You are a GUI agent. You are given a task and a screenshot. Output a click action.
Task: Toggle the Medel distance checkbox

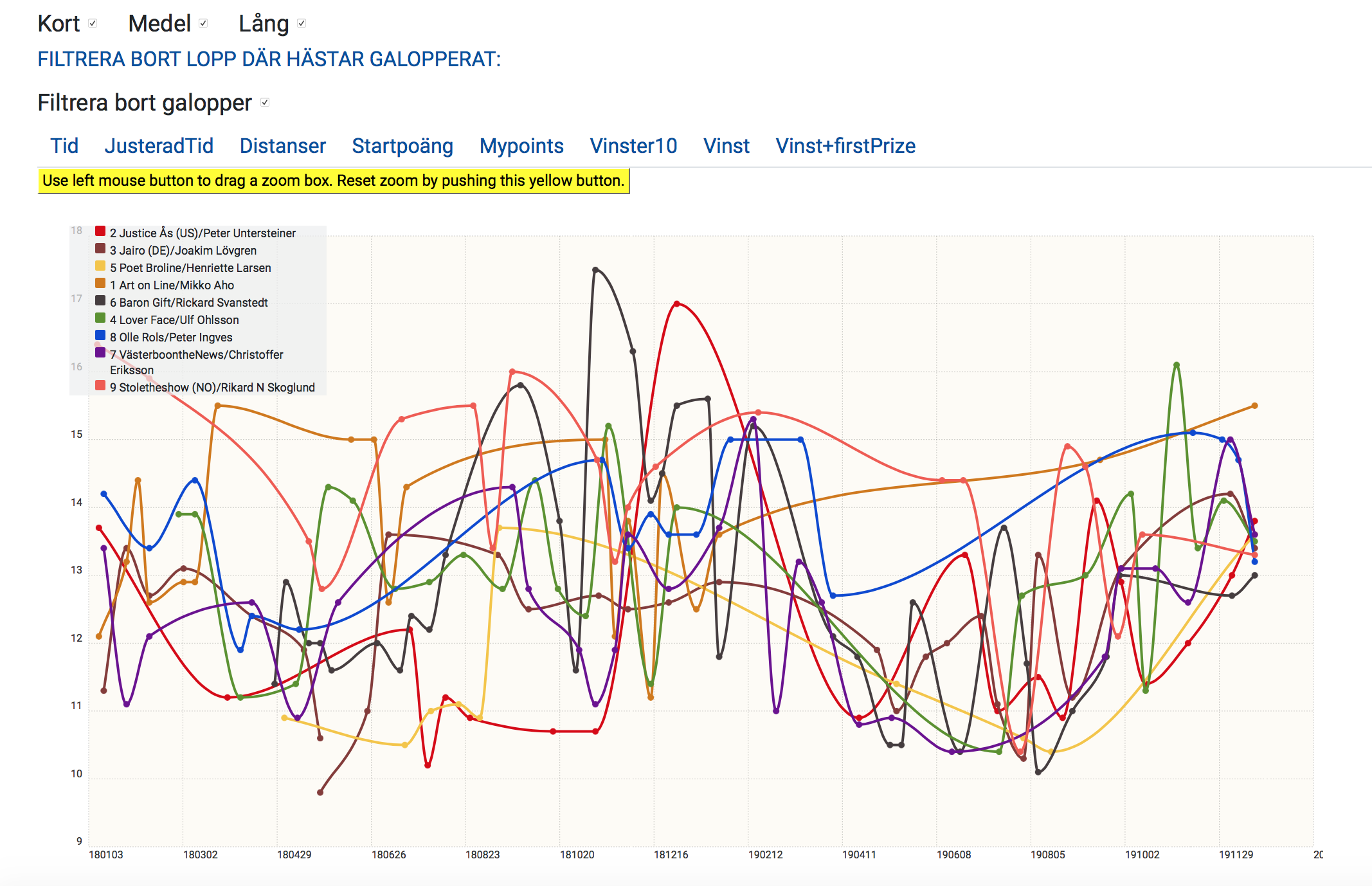[203, 23]
